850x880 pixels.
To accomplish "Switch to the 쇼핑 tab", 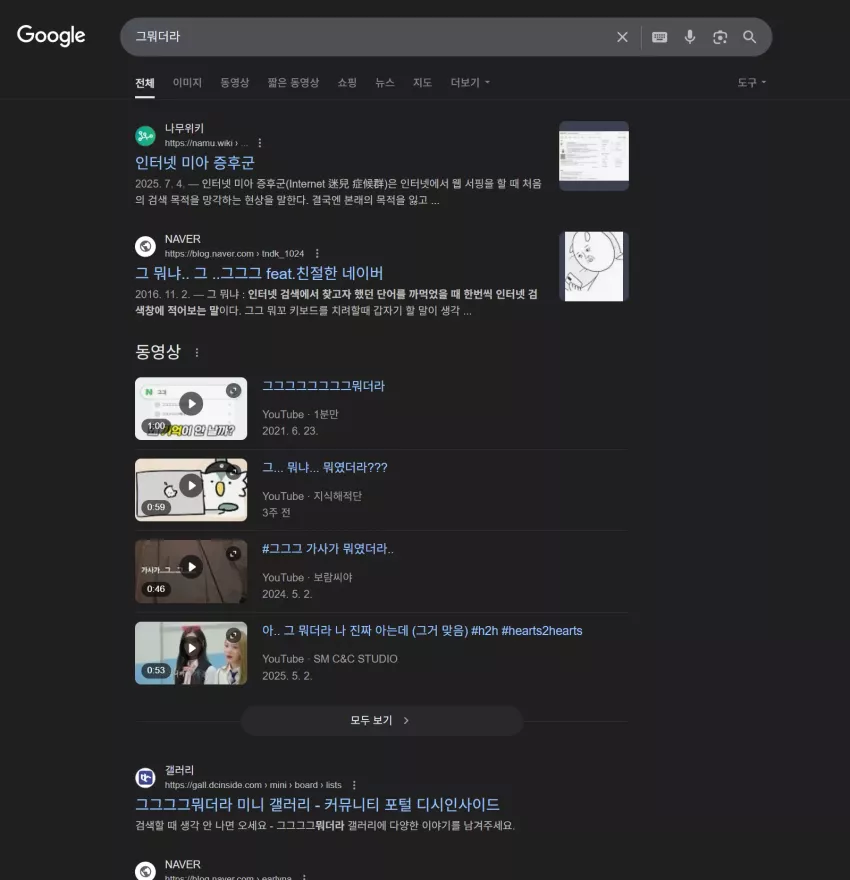I will tap(347, 82).
